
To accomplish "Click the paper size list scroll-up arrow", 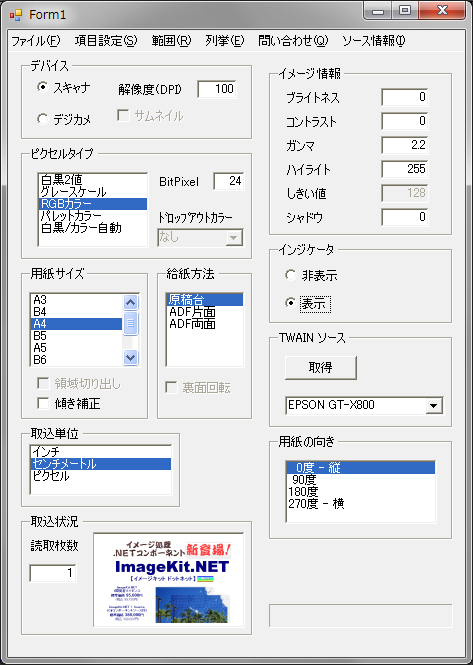I will [130, 302].
